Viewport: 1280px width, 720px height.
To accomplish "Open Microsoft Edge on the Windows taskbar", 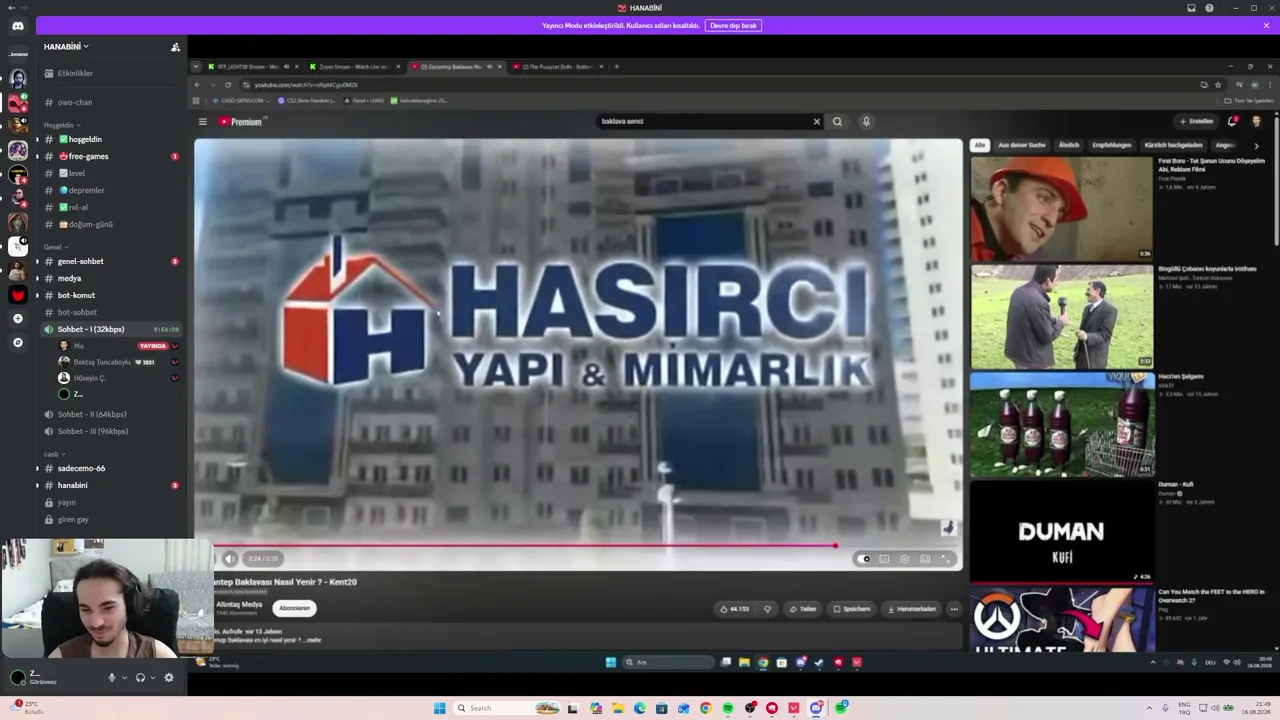I will coord(640,708).
